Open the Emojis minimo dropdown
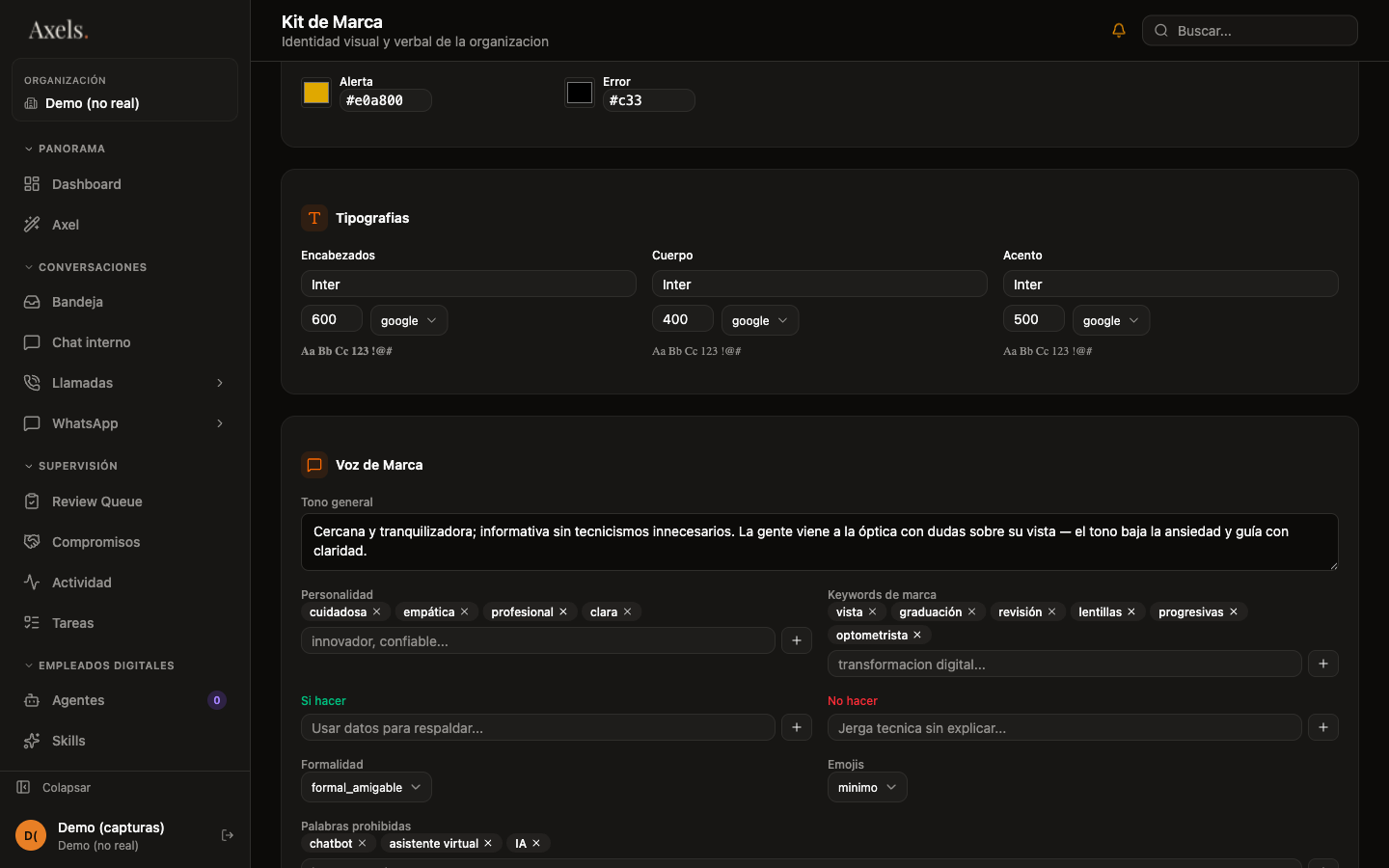 [x=867, y=787]
